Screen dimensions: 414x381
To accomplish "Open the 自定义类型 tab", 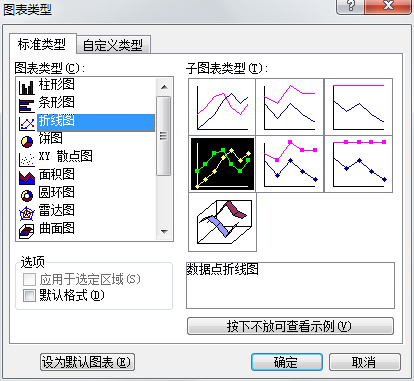I will [x=113, y=45].
